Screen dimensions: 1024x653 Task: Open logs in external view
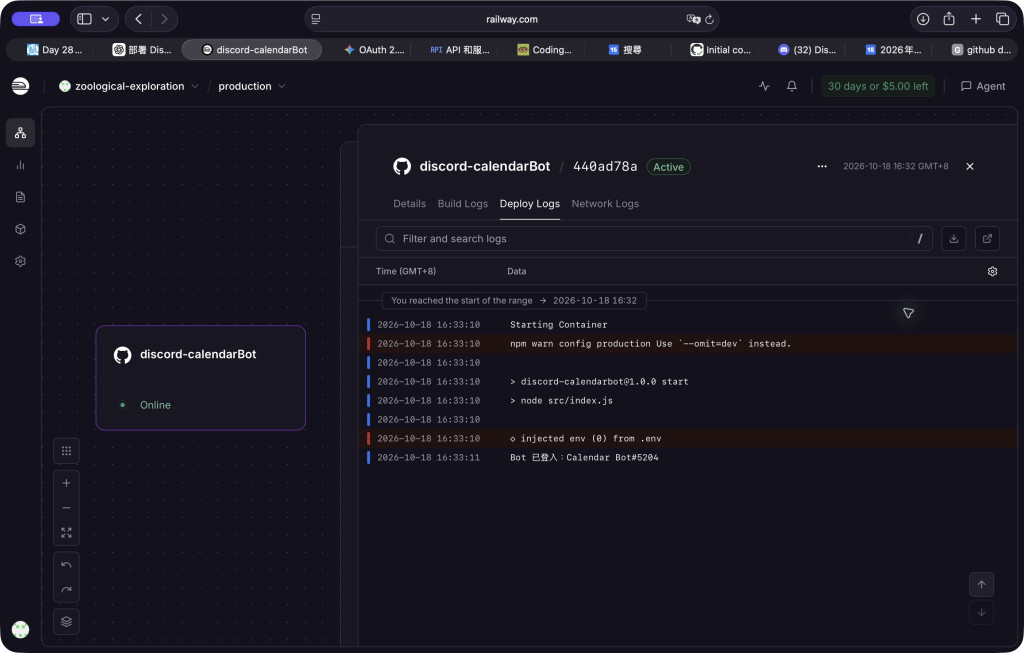click(987, 238)
